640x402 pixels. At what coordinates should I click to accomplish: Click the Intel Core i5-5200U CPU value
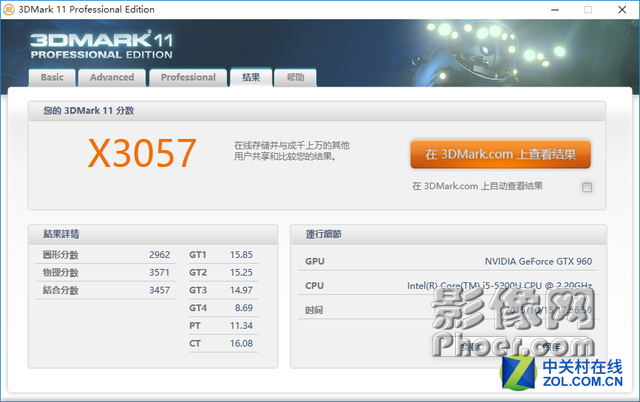point(500,286)
